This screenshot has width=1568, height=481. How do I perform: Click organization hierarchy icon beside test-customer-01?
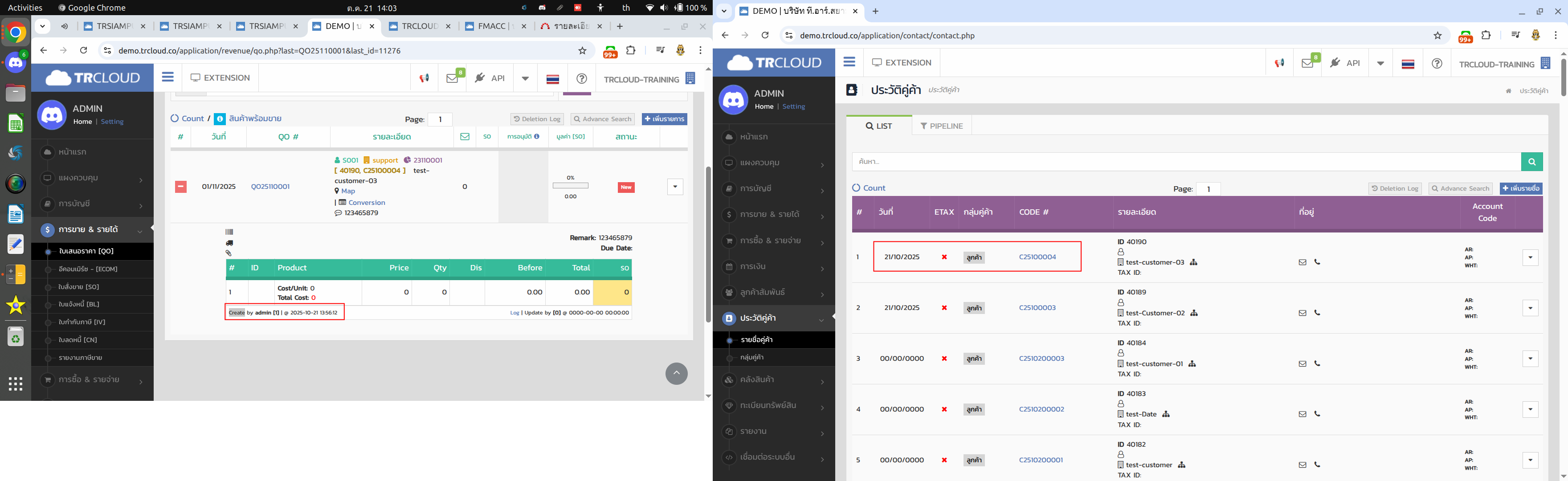point(1192,364)
